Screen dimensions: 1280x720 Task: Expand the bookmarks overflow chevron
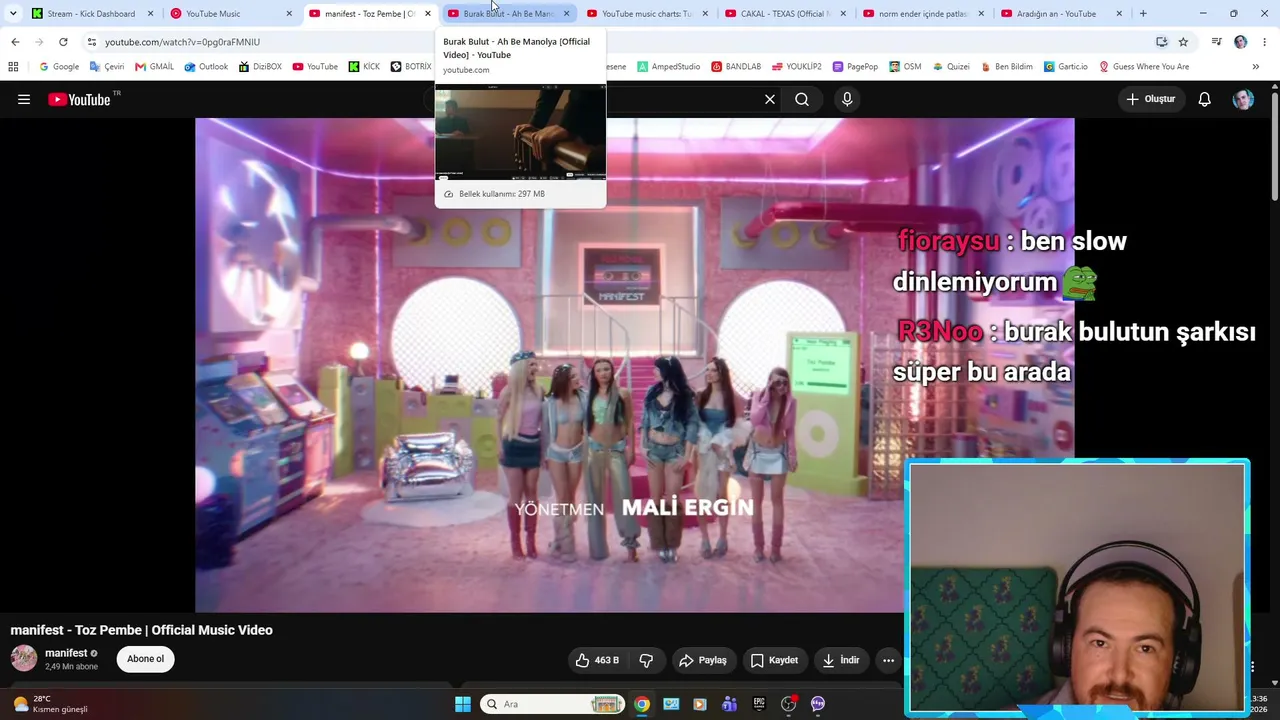tap(1255, 67)
